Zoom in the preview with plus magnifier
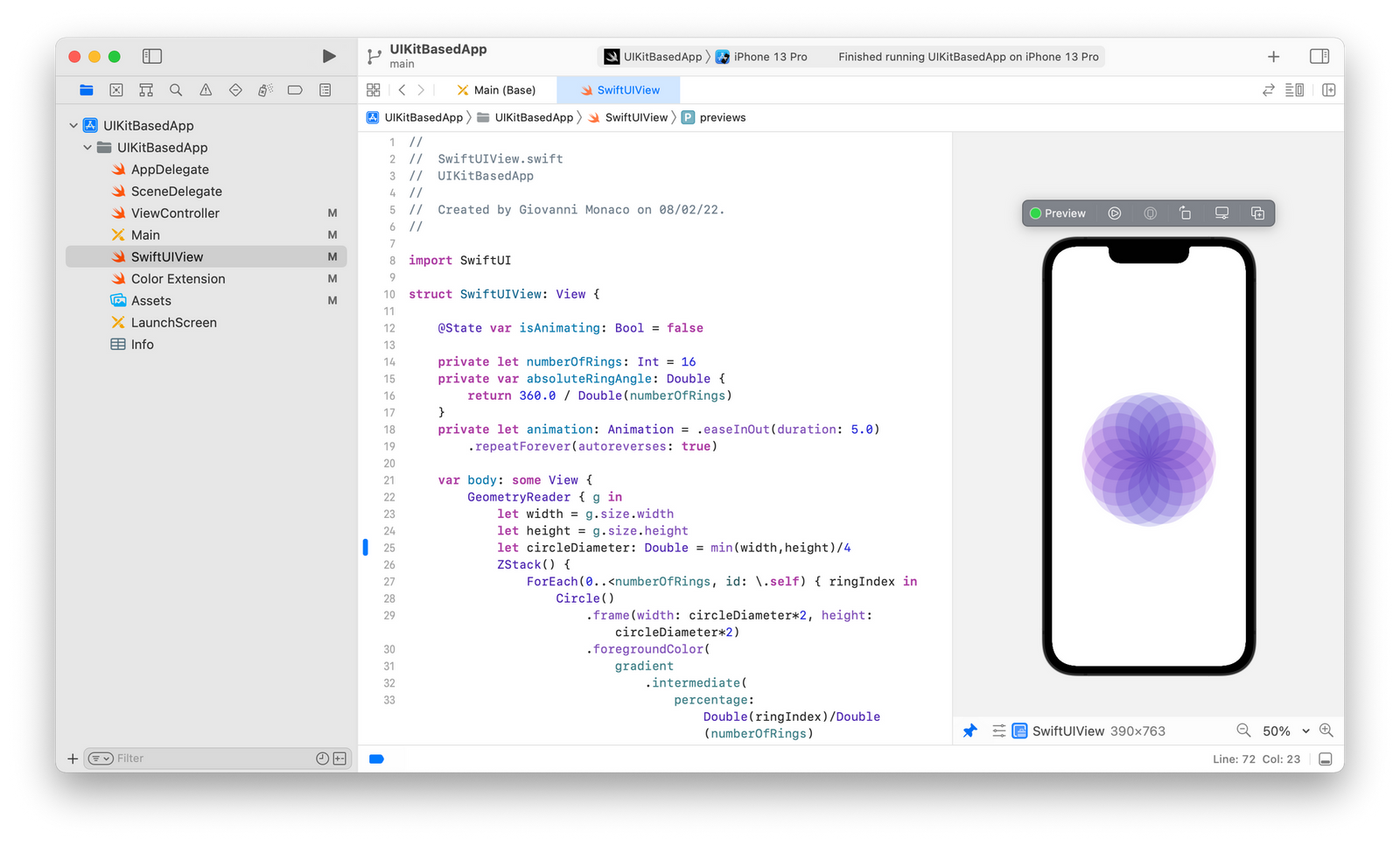The width and height of the screenshot is (1400, 846). click(x=1326, y=731)
